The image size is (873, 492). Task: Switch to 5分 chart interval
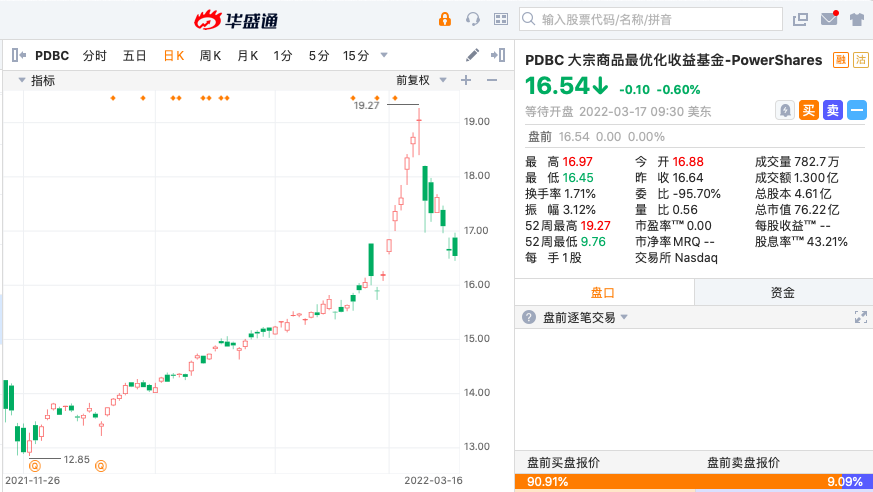[318, 56]
